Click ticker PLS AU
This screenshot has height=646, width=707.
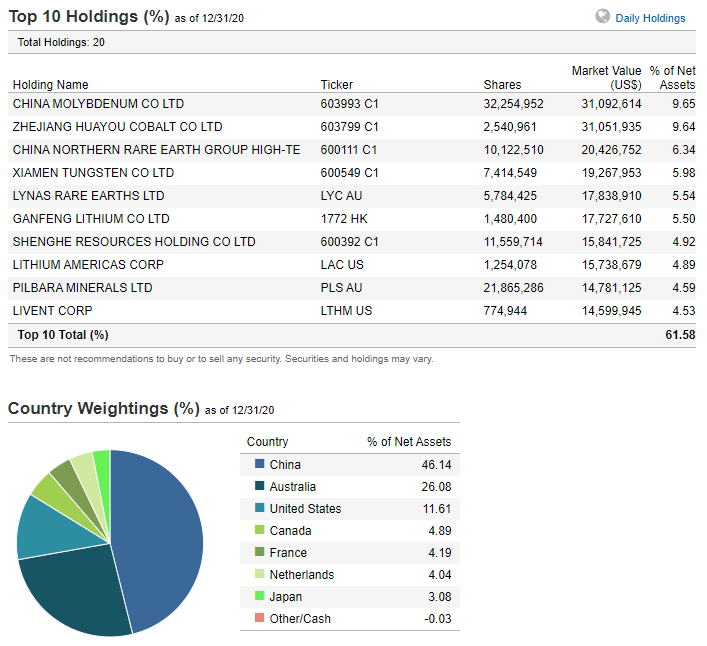point(341,288)
